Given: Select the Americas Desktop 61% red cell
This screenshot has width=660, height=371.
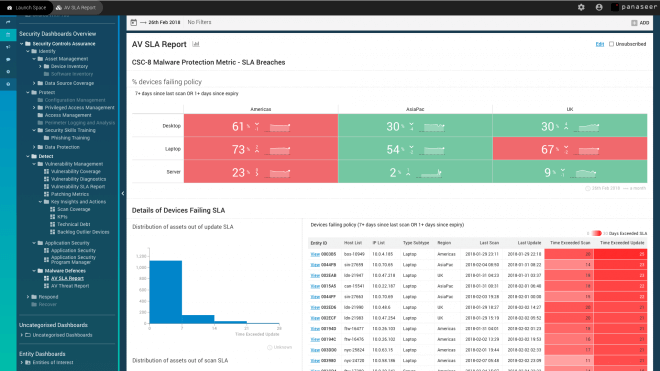Looking at the screenshot, I should tap(261, 125).
